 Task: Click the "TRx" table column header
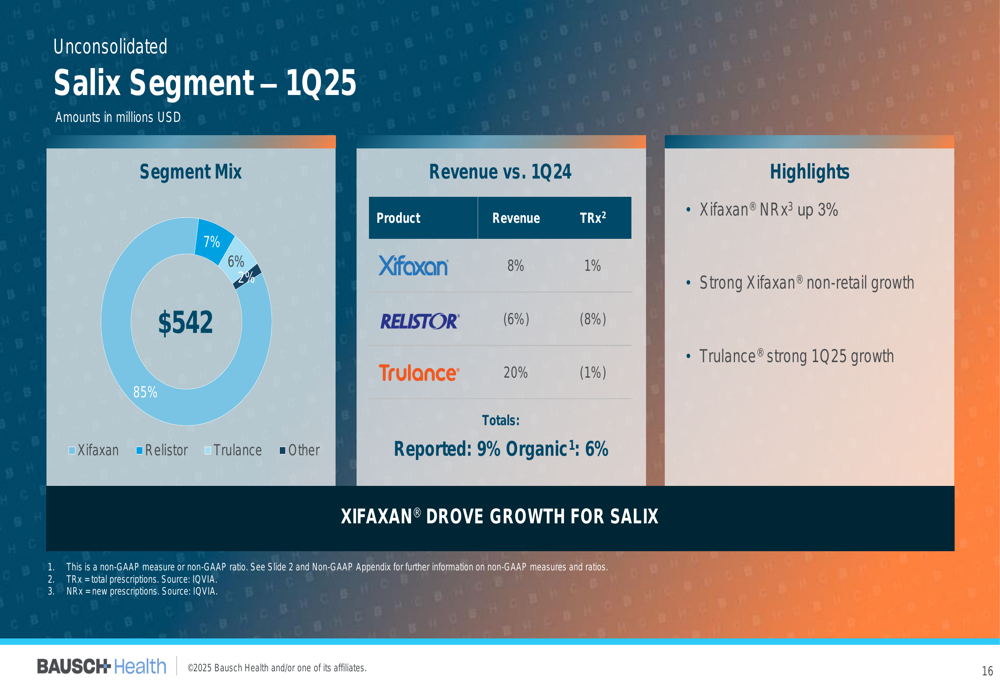(592, 217)
